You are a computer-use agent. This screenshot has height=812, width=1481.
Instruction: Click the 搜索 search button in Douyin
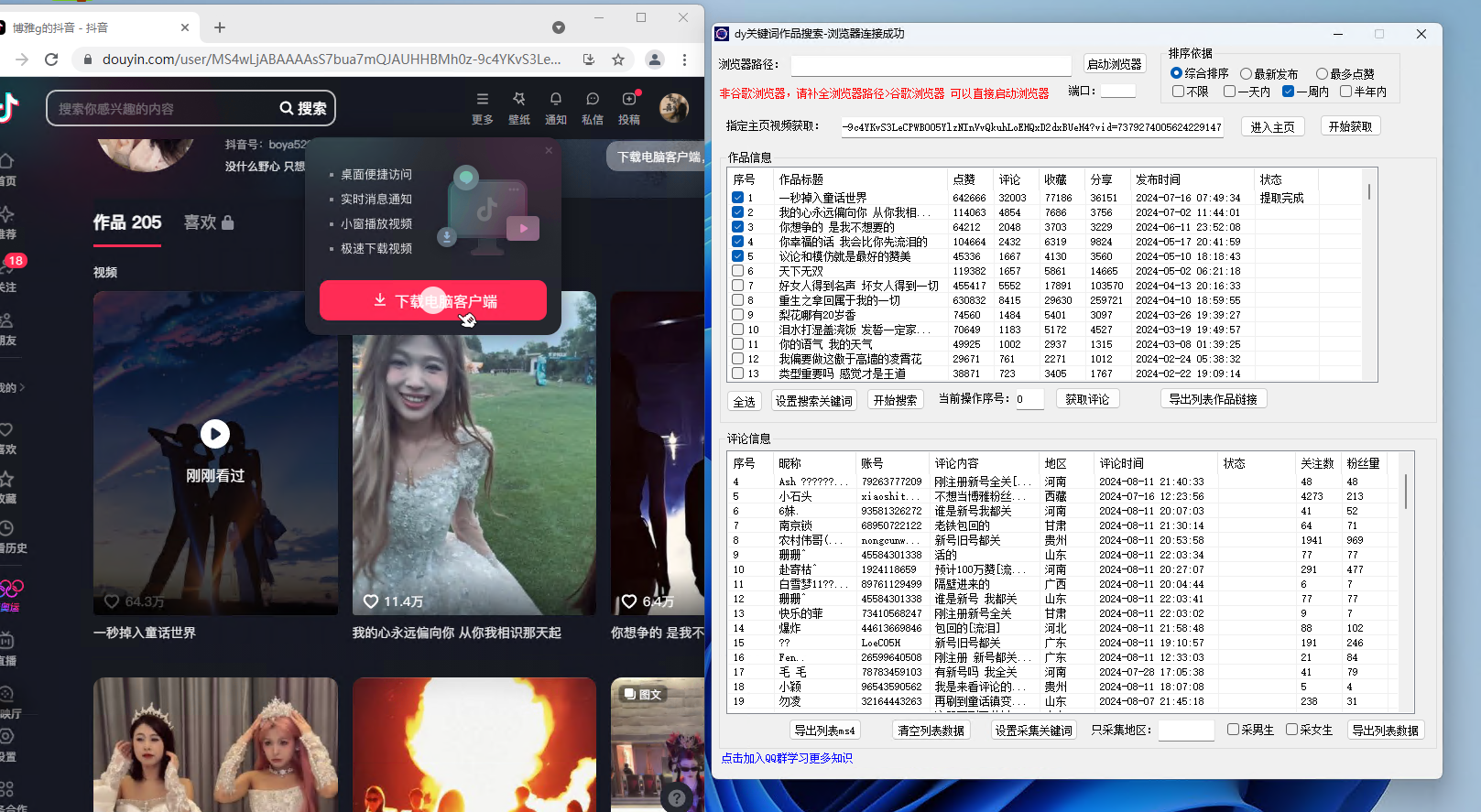pyautogui.click(x=304, y=108)
